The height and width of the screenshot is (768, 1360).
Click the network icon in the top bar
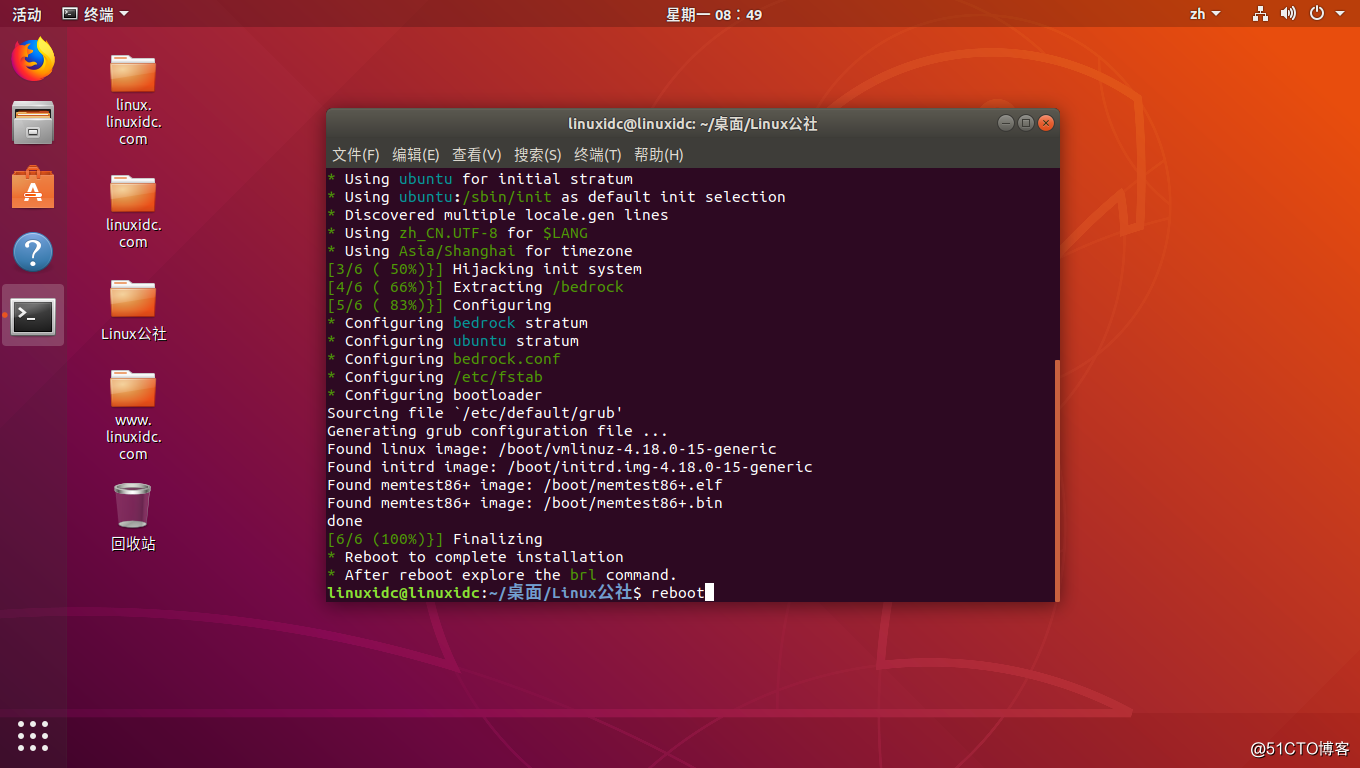click(x=1258, y=13)
